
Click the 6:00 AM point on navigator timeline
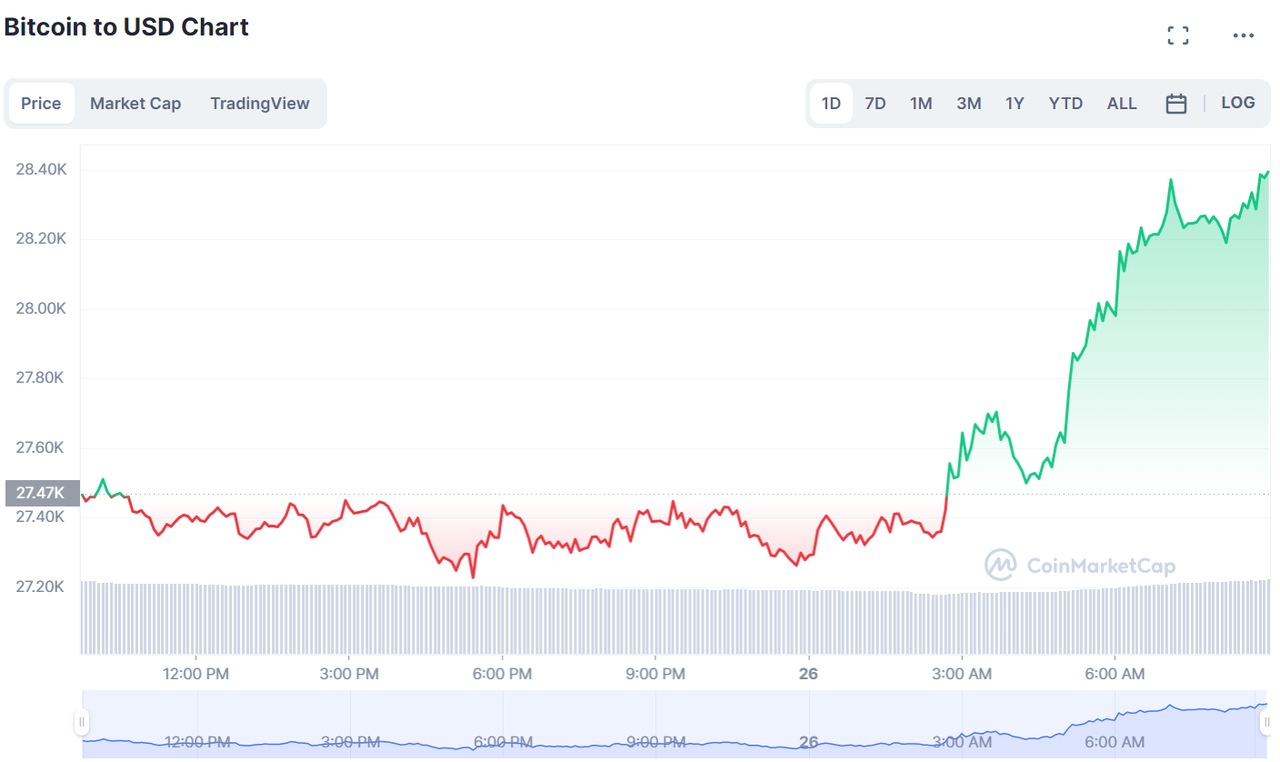1114,742
